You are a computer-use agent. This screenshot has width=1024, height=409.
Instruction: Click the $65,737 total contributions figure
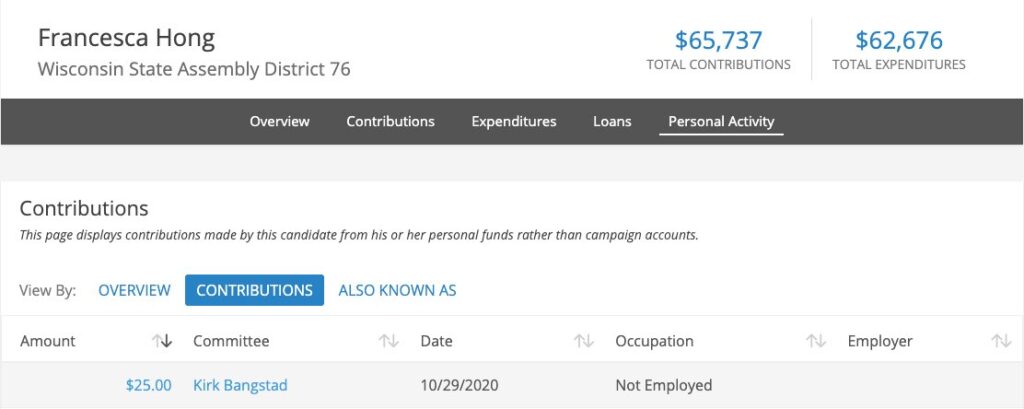click(x=718, y=41)
